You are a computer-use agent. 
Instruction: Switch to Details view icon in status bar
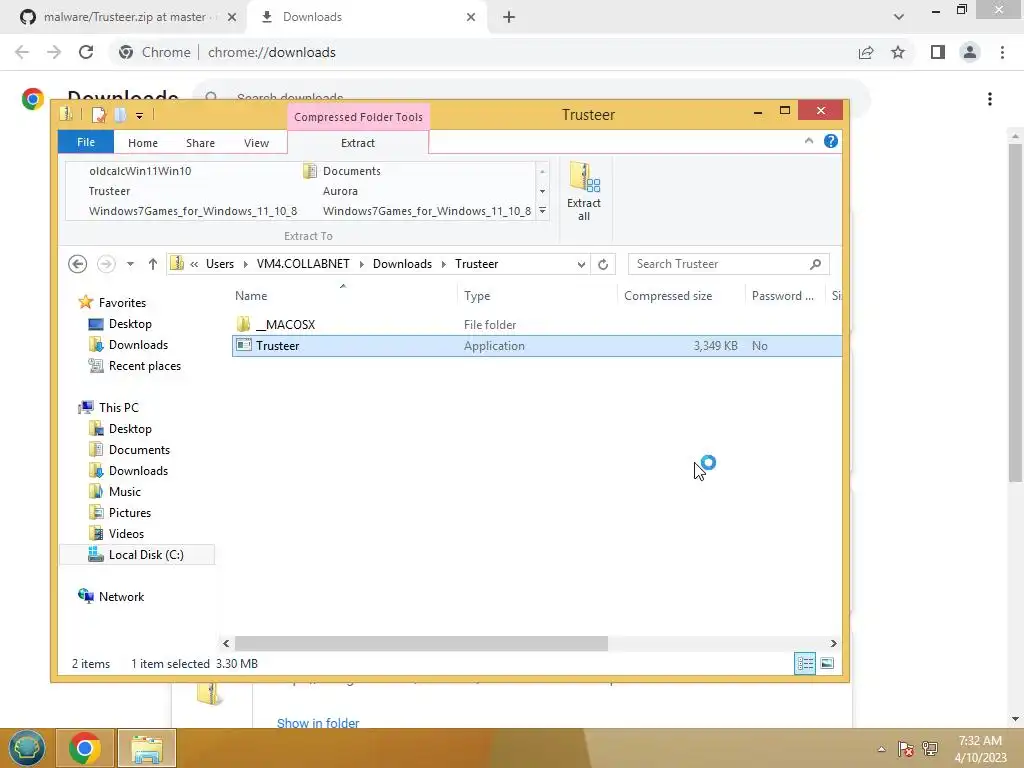pos(805,664)
